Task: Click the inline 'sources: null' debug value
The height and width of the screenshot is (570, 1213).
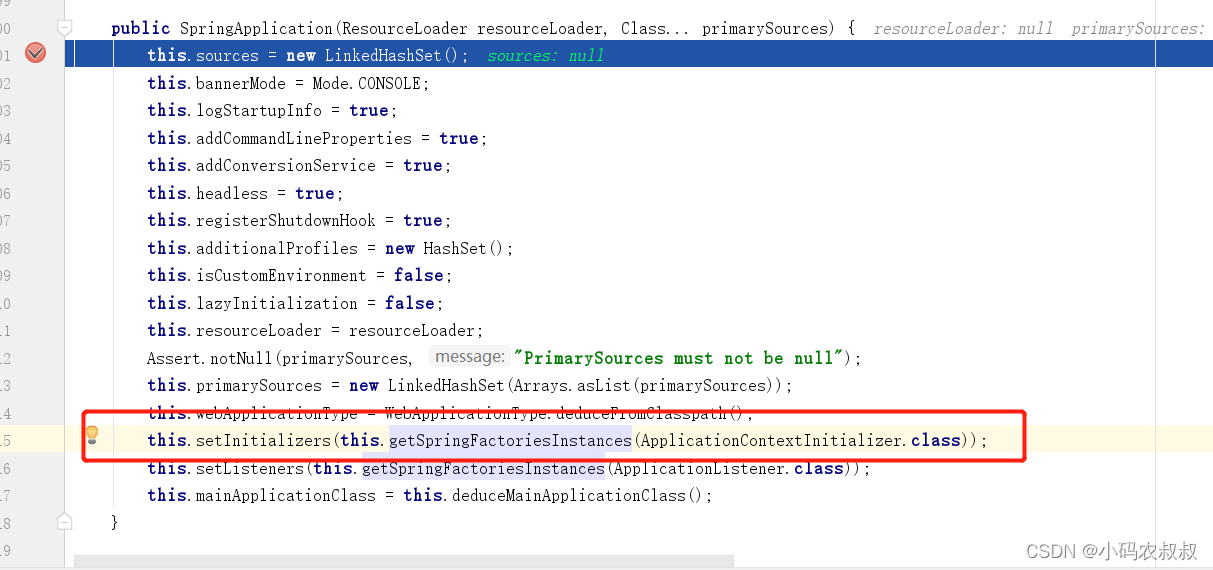Action: (x=545, y=56)
